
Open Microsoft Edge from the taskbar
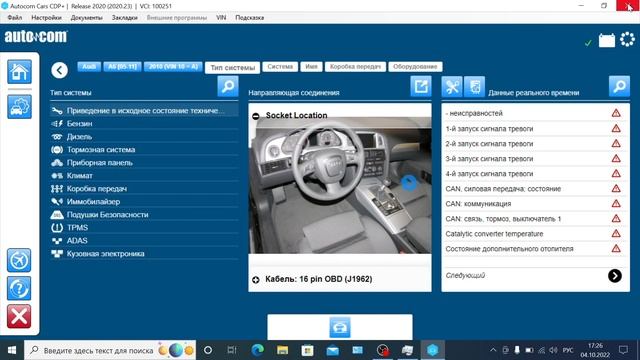pyautogui.click(x=257, y=350)
